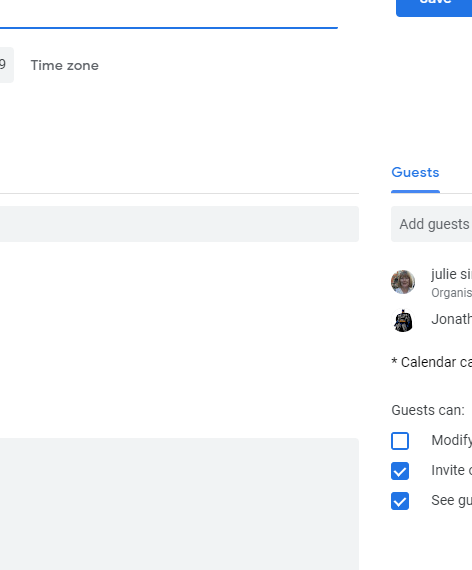Click julie's profile avatar

[403, 282]
